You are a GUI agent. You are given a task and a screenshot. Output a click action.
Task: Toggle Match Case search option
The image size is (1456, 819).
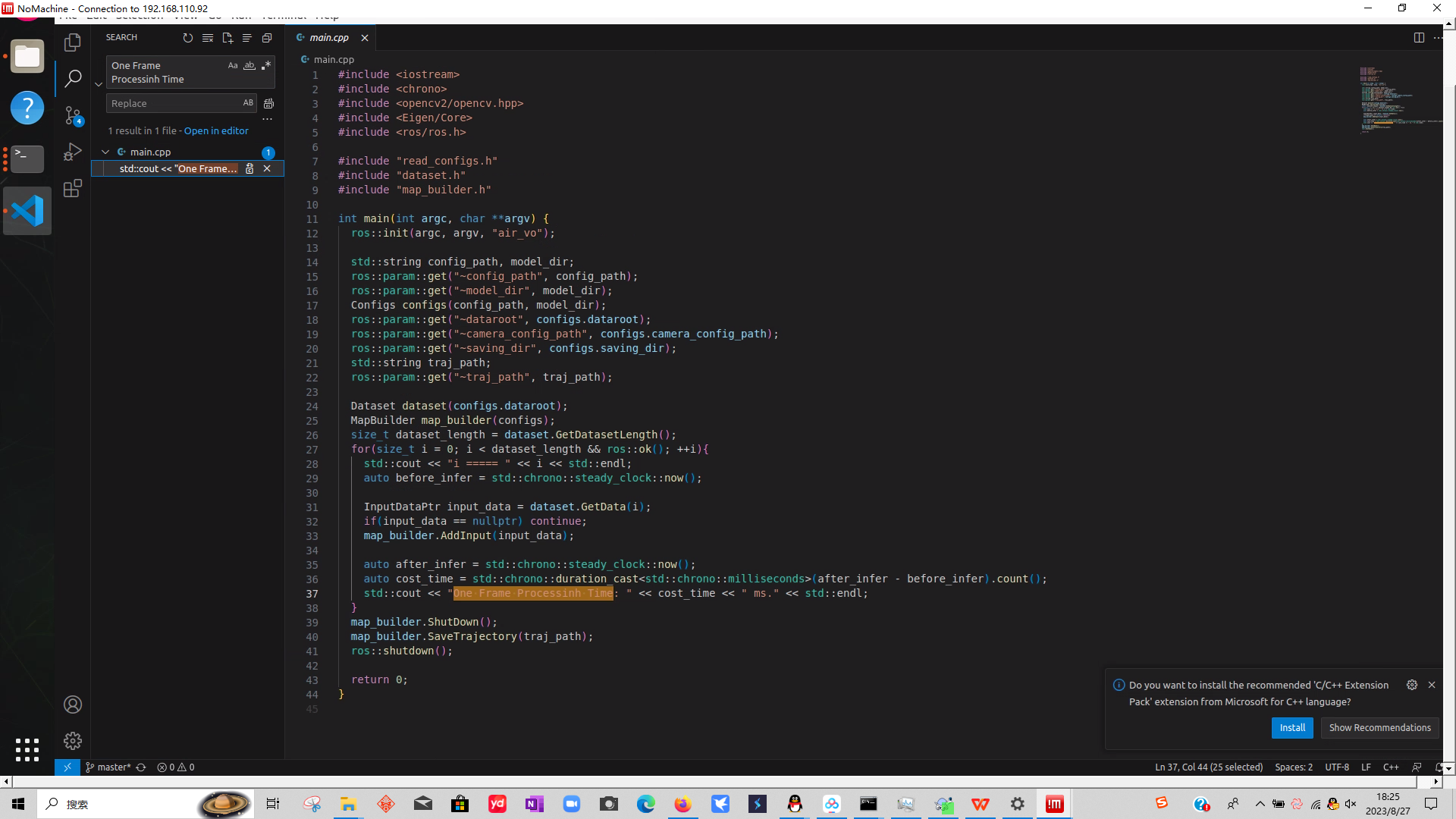pos(233,66)
